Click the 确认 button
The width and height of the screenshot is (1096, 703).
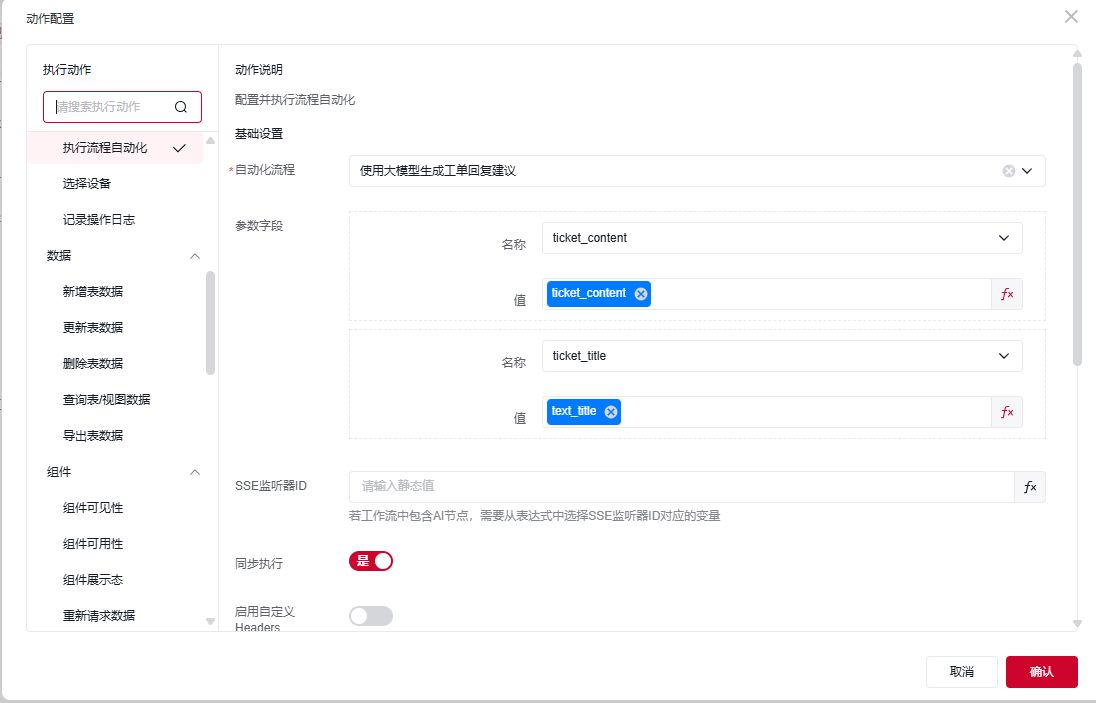tap(1041, 672)
